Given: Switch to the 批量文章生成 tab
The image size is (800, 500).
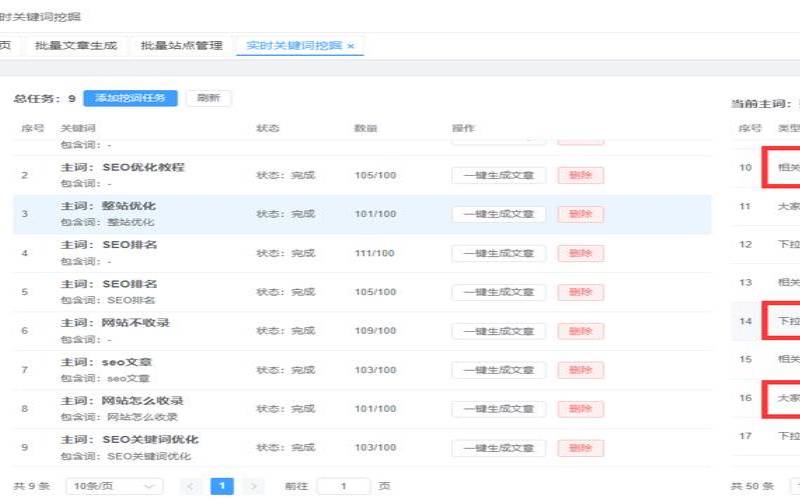Looking at the screenshot, I should click(x=76, y=45).
